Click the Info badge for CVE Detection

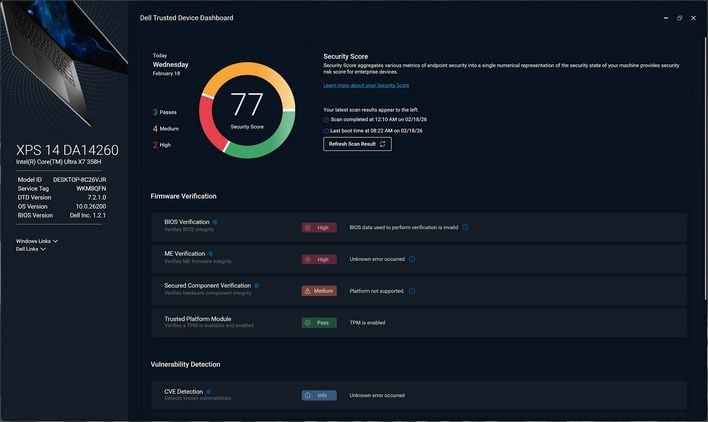coord(319,395)
